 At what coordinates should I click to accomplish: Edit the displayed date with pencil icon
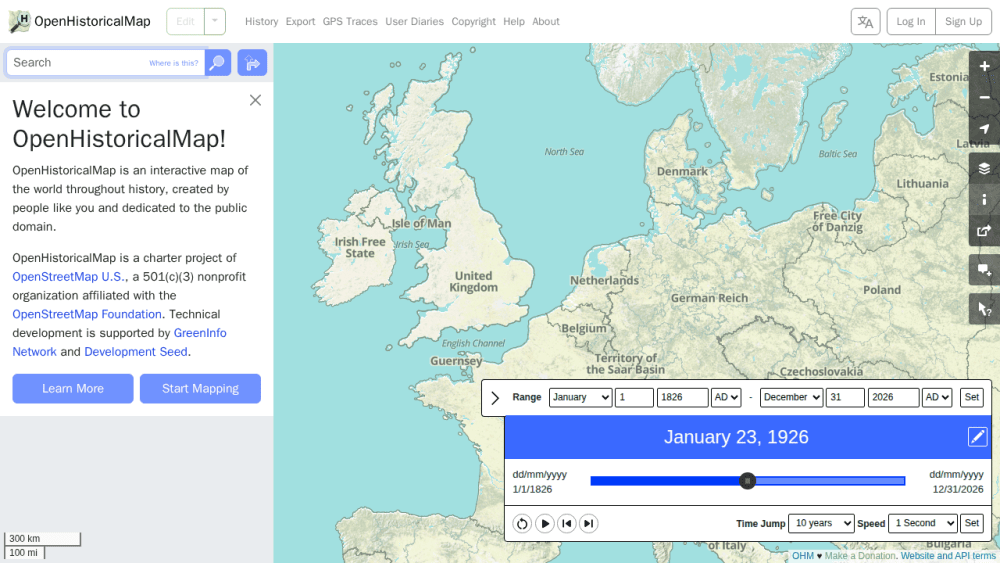(977, 437)
